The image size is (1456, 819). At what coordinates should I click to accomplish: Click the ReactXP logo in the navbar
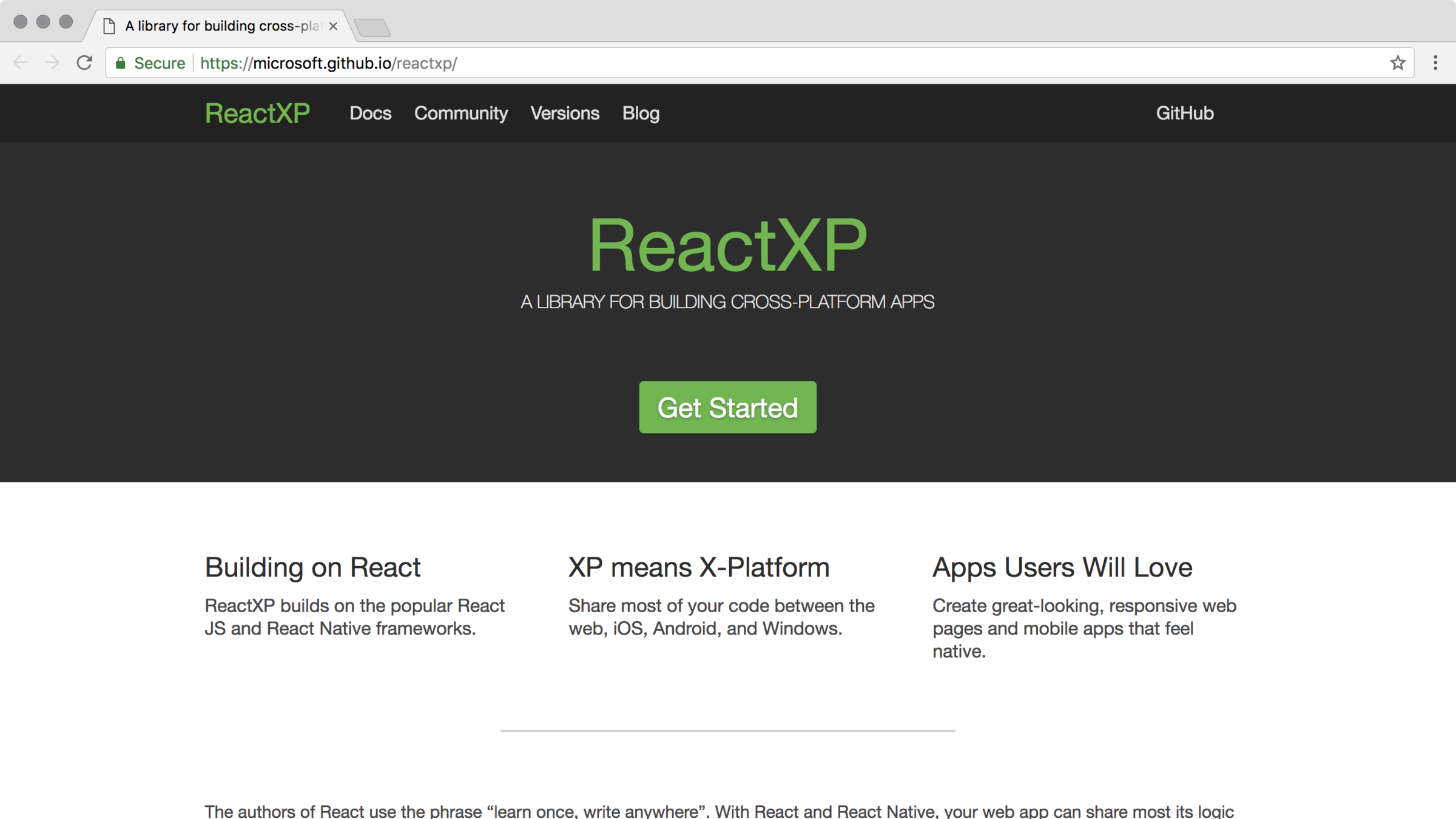coord(257,113)
